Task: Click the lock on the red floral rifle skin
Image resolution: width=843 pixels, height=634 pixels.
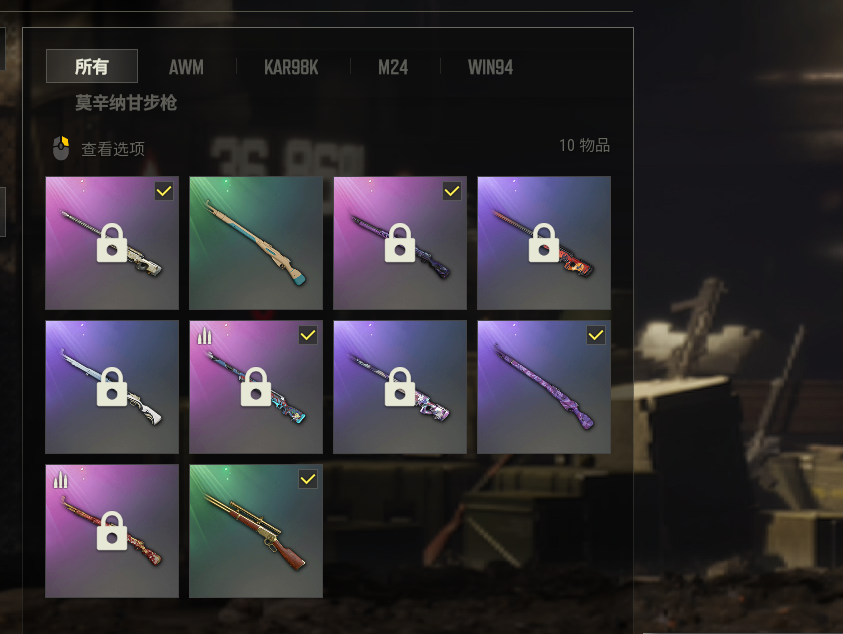Action: [x=112, y=531]
